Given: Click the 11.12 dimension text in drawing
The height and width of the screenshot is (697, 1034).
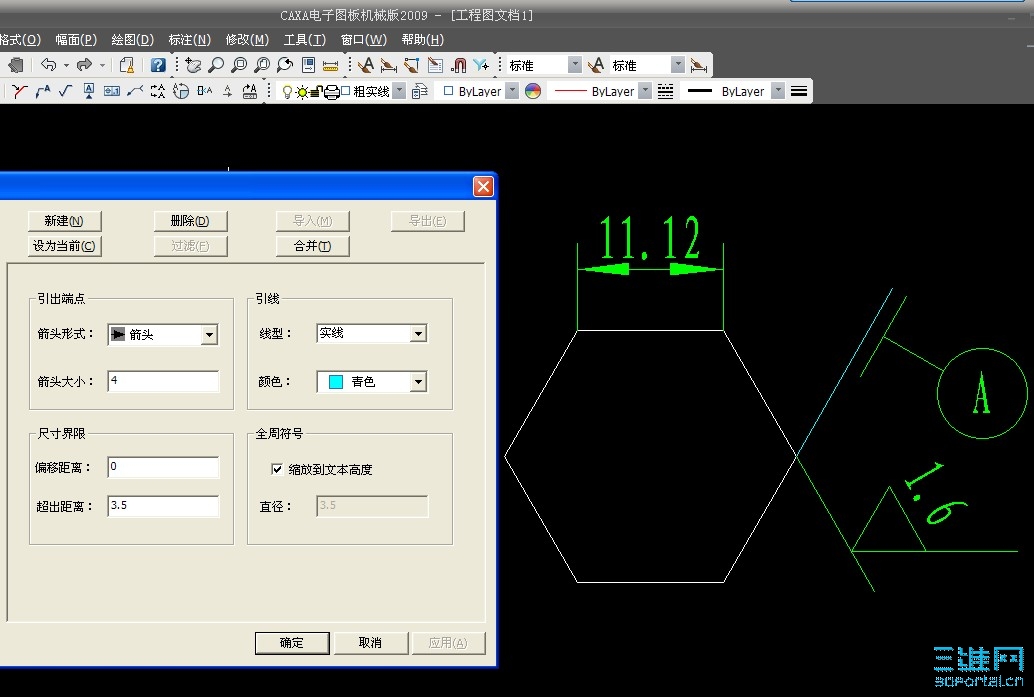Looking at the screenshot, I should [650, 237].
